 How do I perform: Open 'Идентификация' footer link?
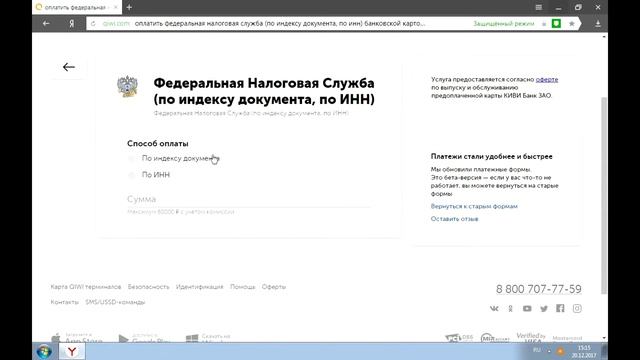pos(200,287)
